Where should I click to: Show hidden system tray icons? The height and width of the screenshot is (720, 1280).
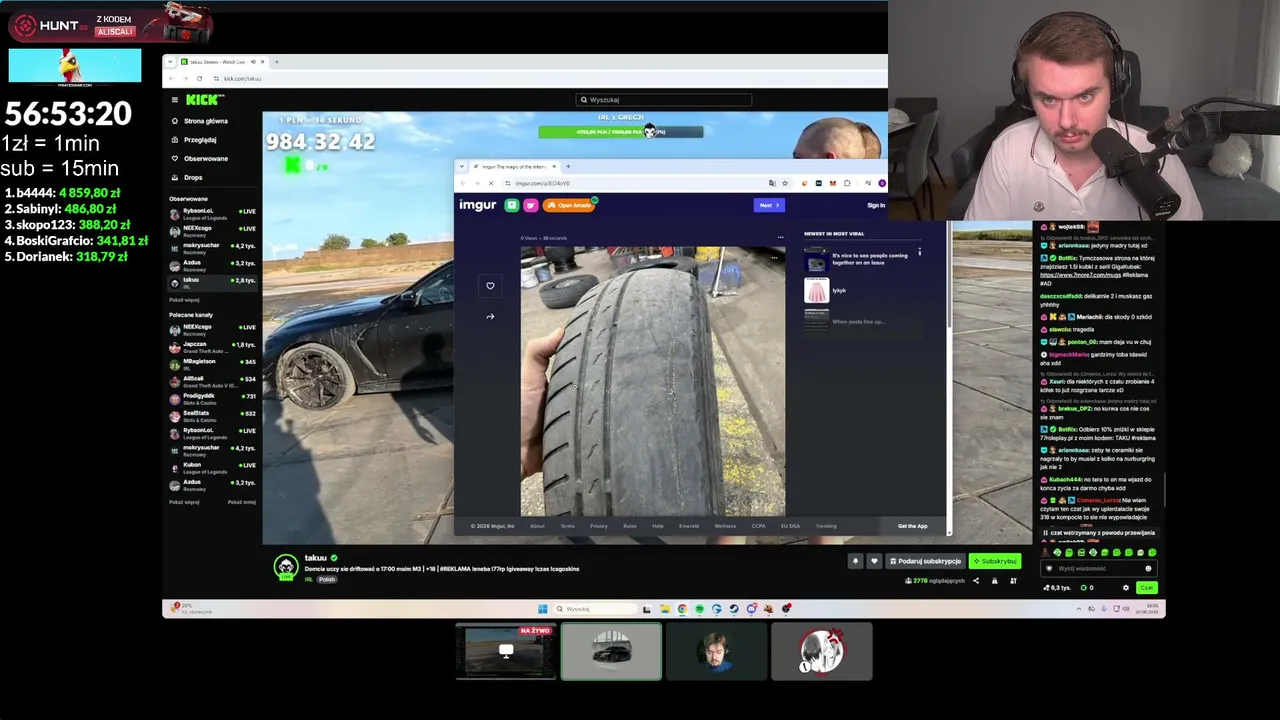(1080, 609)
